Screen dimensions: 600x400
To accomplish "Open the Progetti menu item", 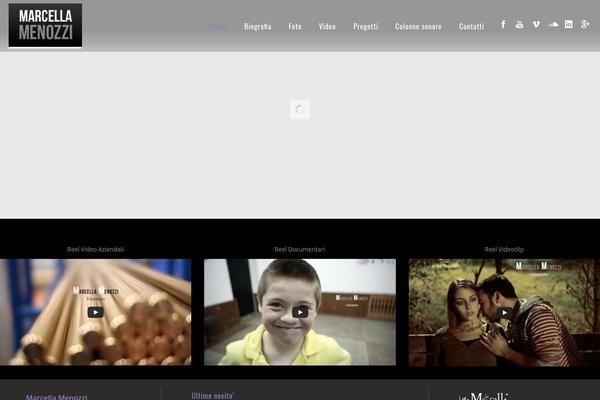I will (x=365, y=26).
